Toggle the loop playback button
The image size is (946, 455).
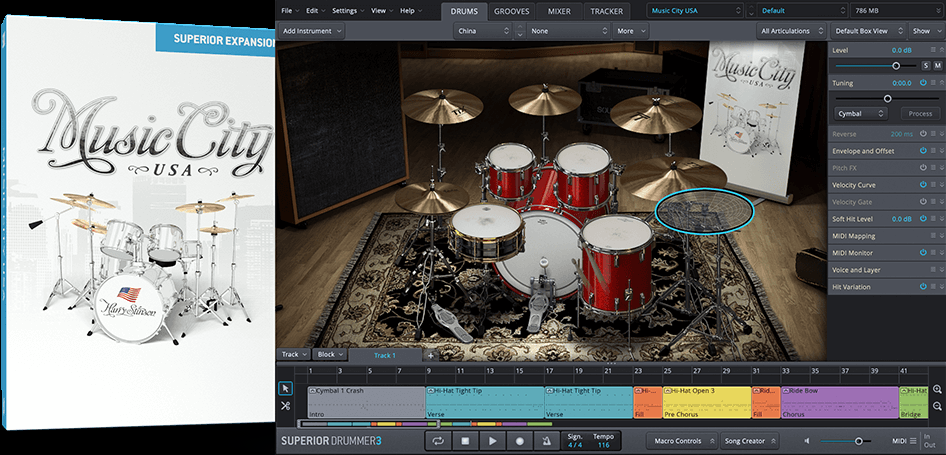tap(439, 441)
